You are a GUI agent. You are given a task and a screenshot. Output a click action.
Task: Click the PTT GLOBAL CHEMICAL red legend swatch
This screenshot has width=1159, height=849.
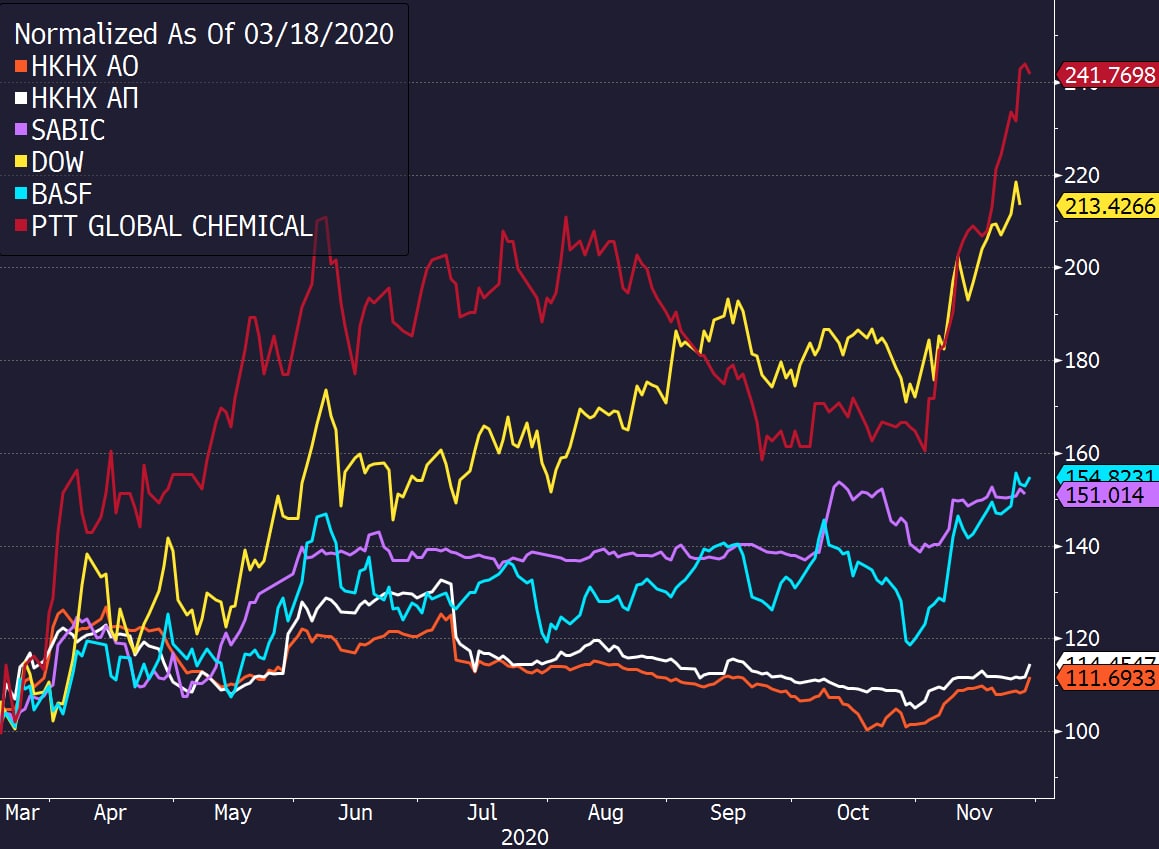pyautogui.click(x=21, y=225)
